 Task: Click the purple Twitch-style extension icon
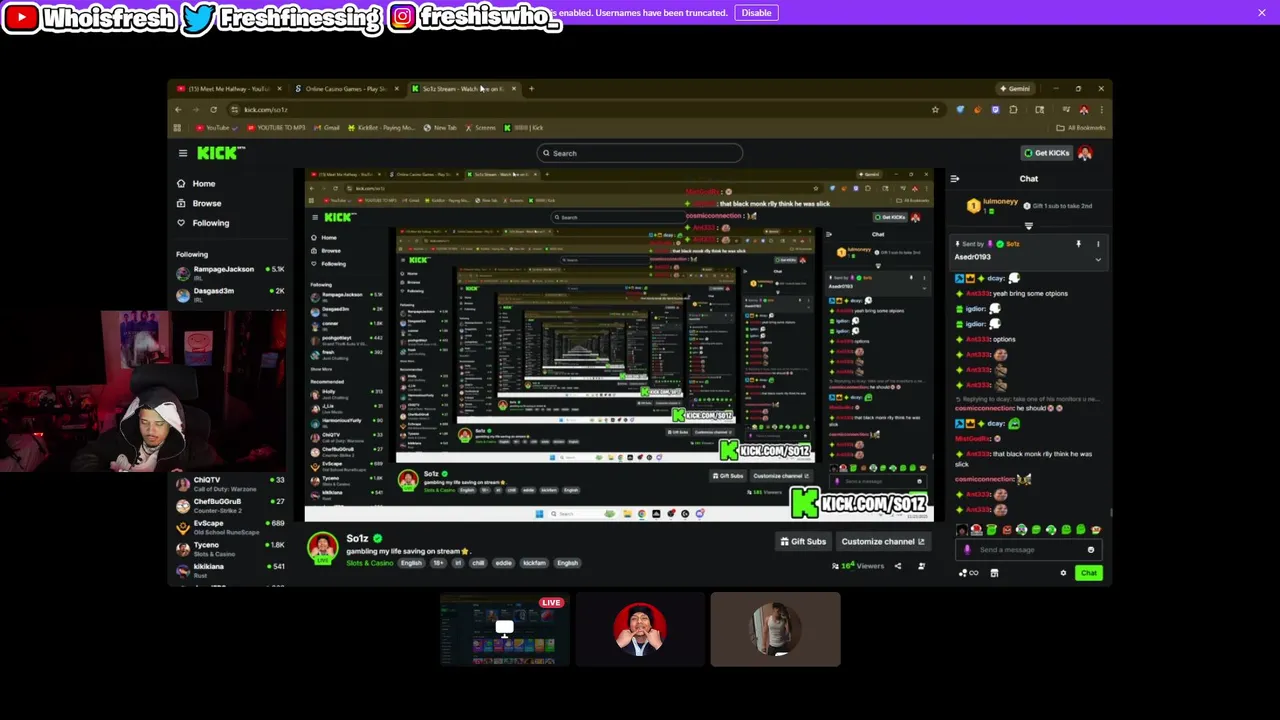pyautogui.click(x=995, y=109)
